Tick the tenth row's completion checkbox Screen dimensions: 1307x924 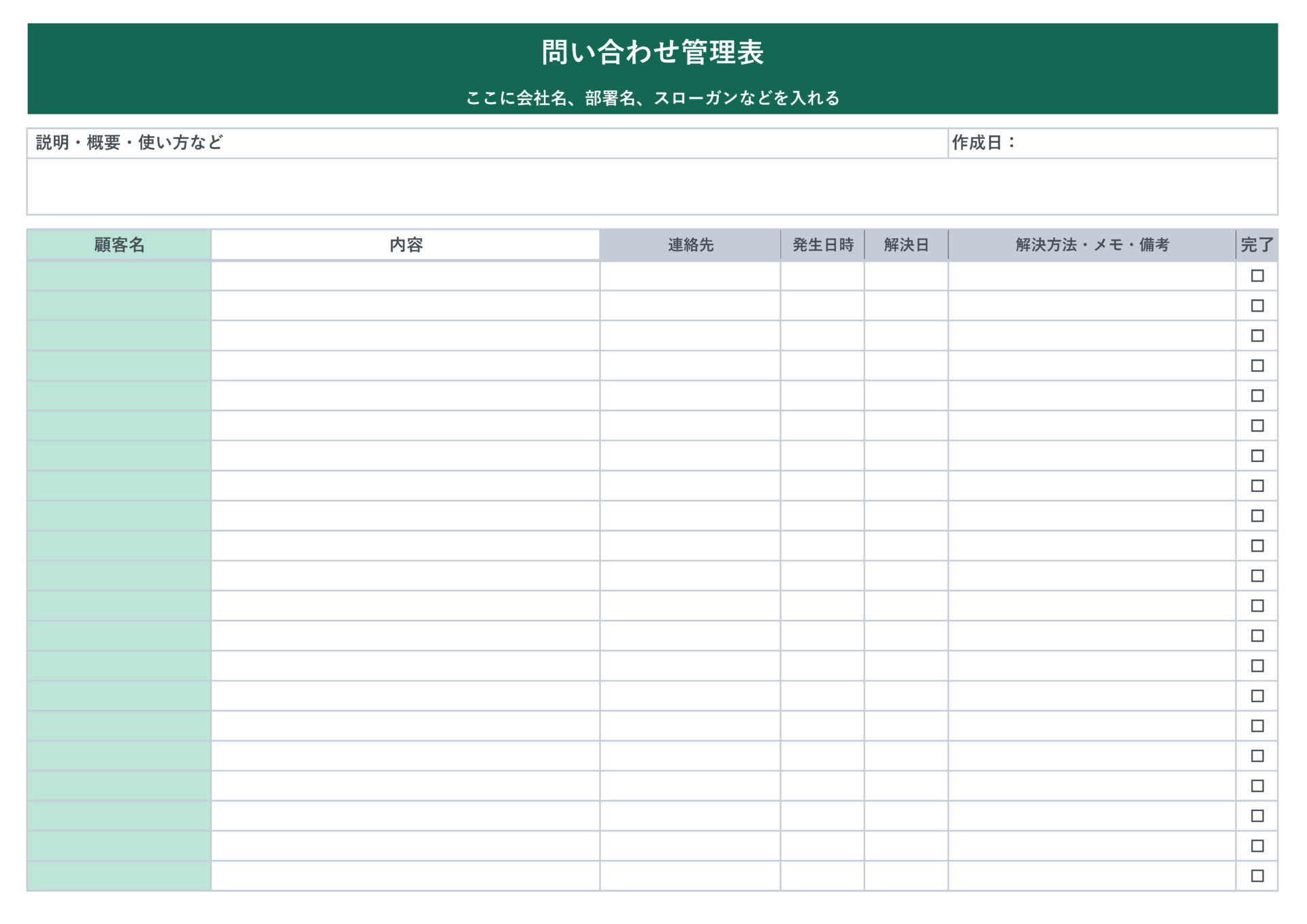coord(1257,546)
